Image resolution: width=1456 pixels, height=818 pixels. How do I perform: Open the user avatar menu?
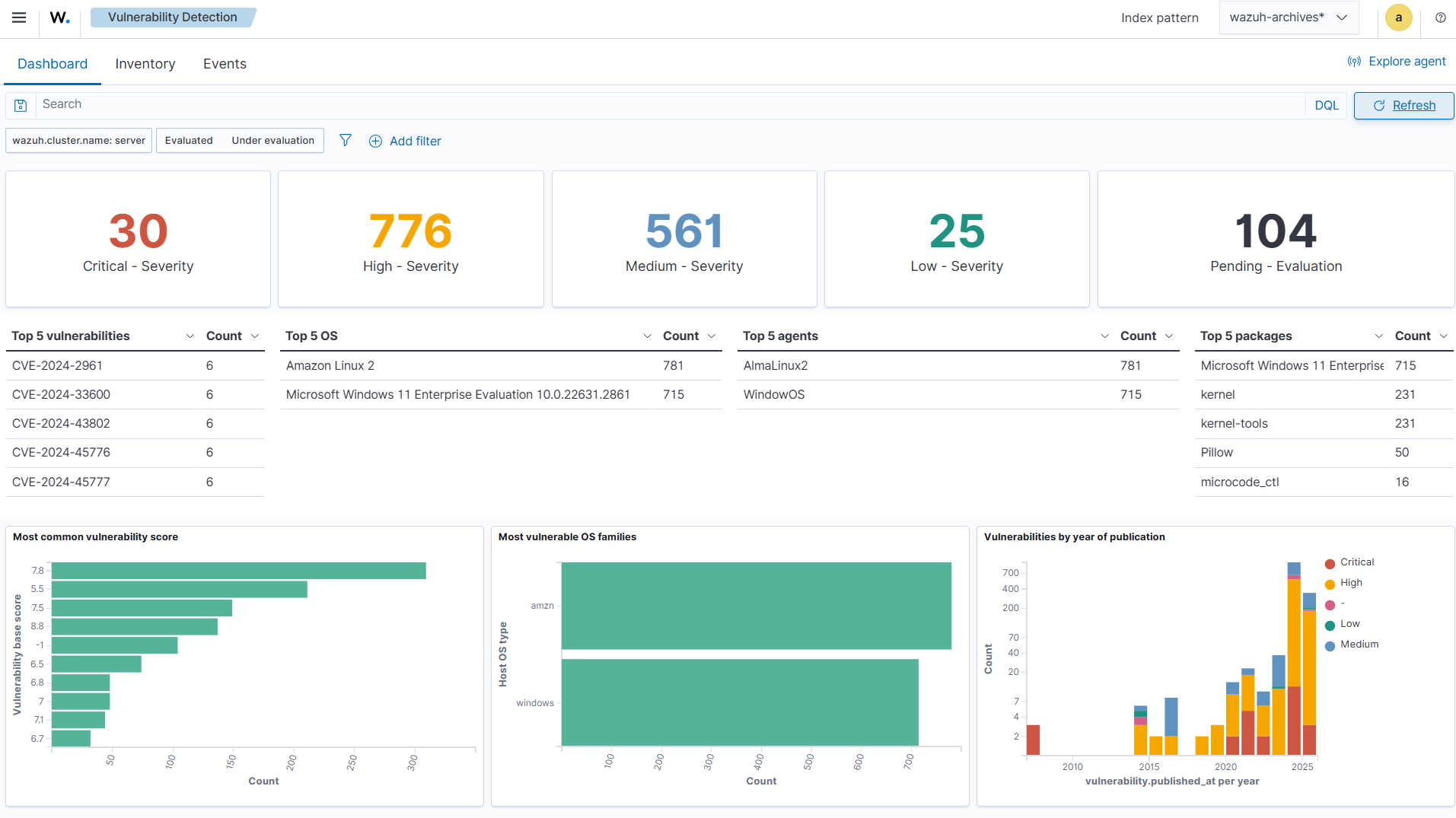(1398, 17)
